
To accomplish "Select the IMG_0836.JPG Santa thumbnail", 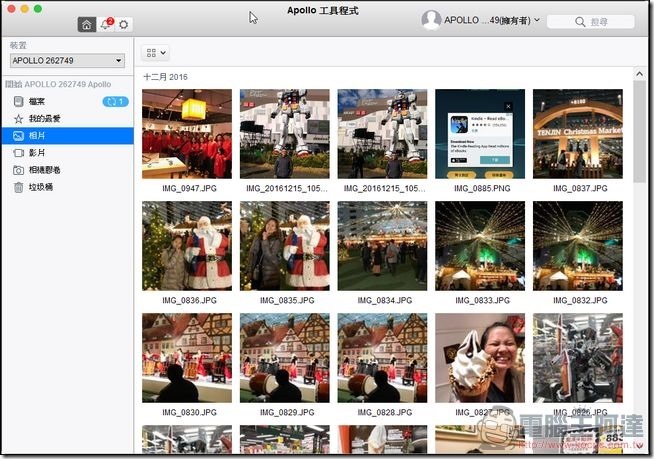I will tap(187, 246).
